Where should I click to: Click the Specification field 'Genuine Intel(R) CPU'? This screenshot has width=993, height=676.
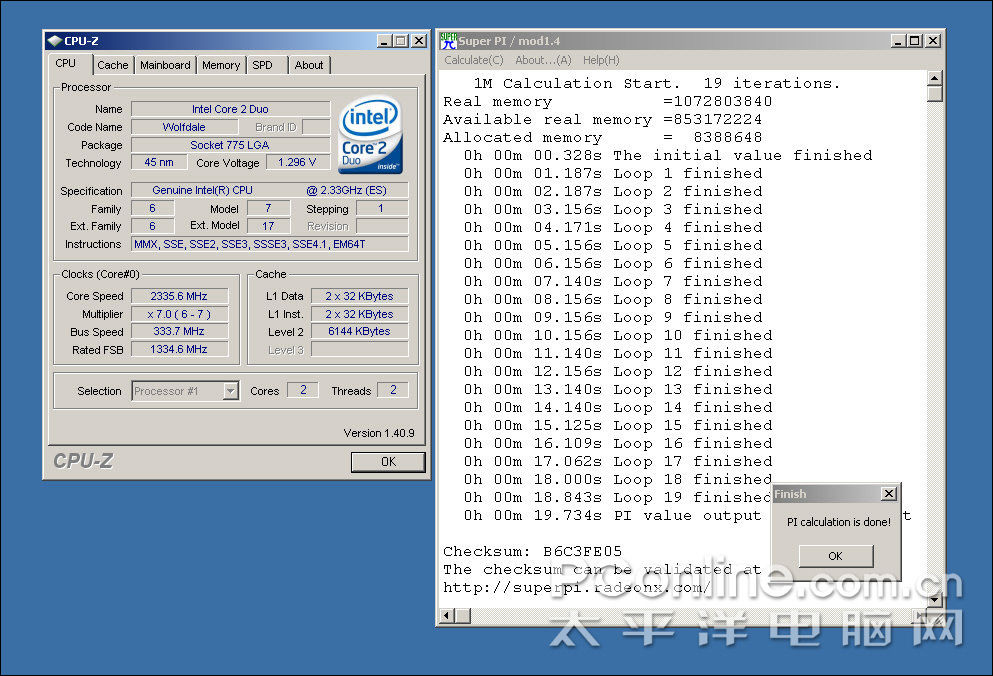click(270, 190)
